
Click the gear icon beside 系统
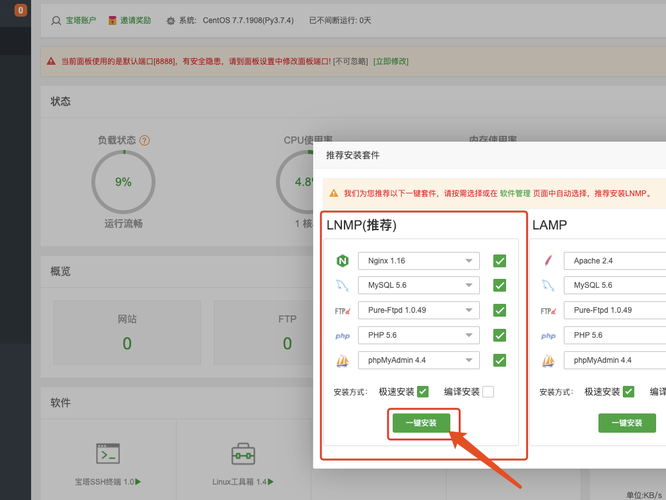coord(170,21)
